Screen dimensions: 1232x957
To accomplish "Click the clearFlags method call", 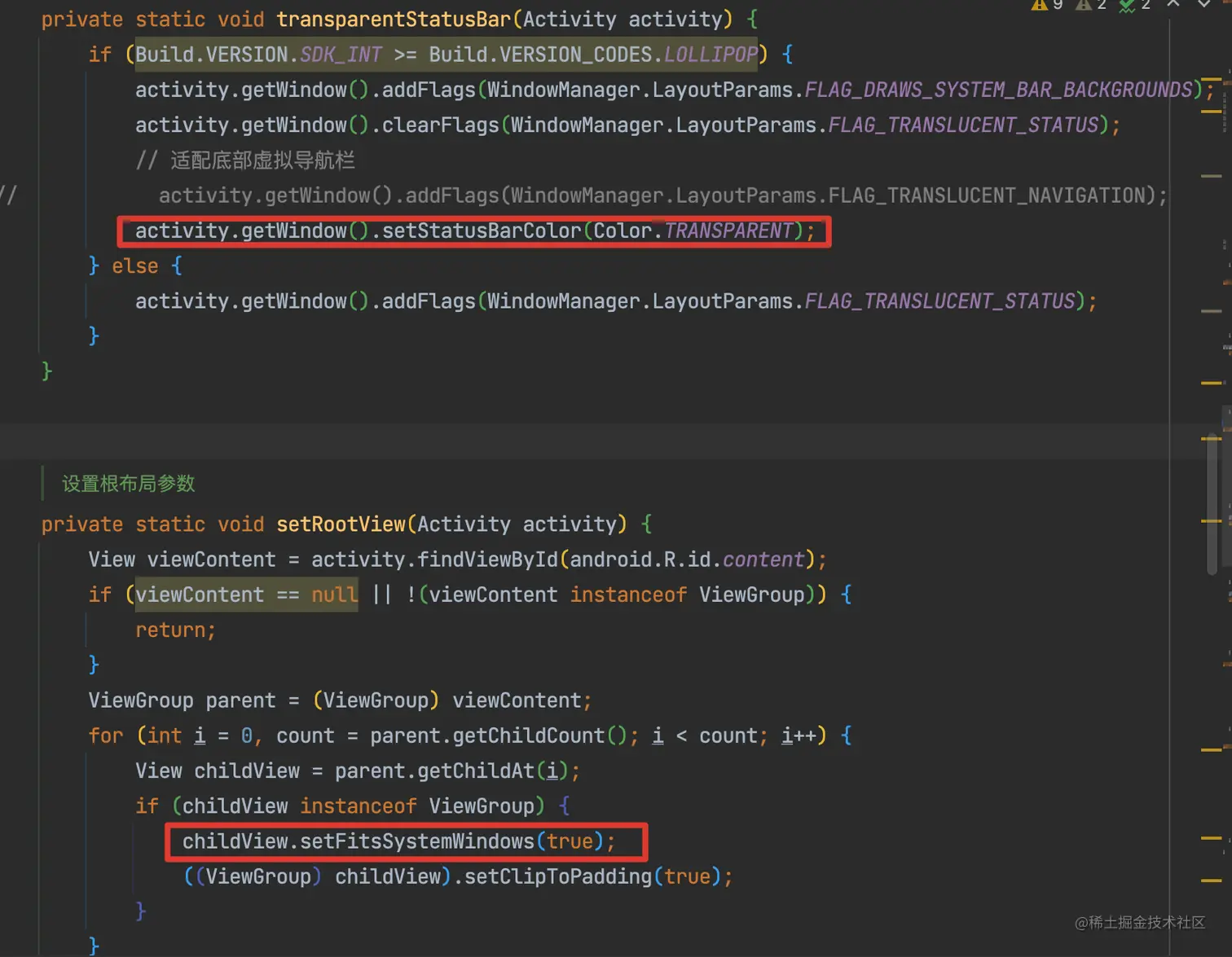I will [x=440, y=125].
